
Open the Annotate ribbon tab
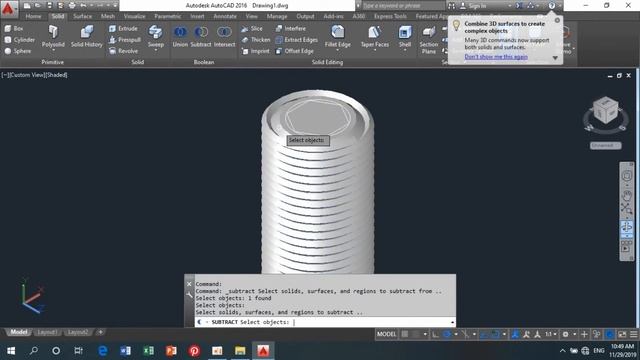(x=225, y=16)
